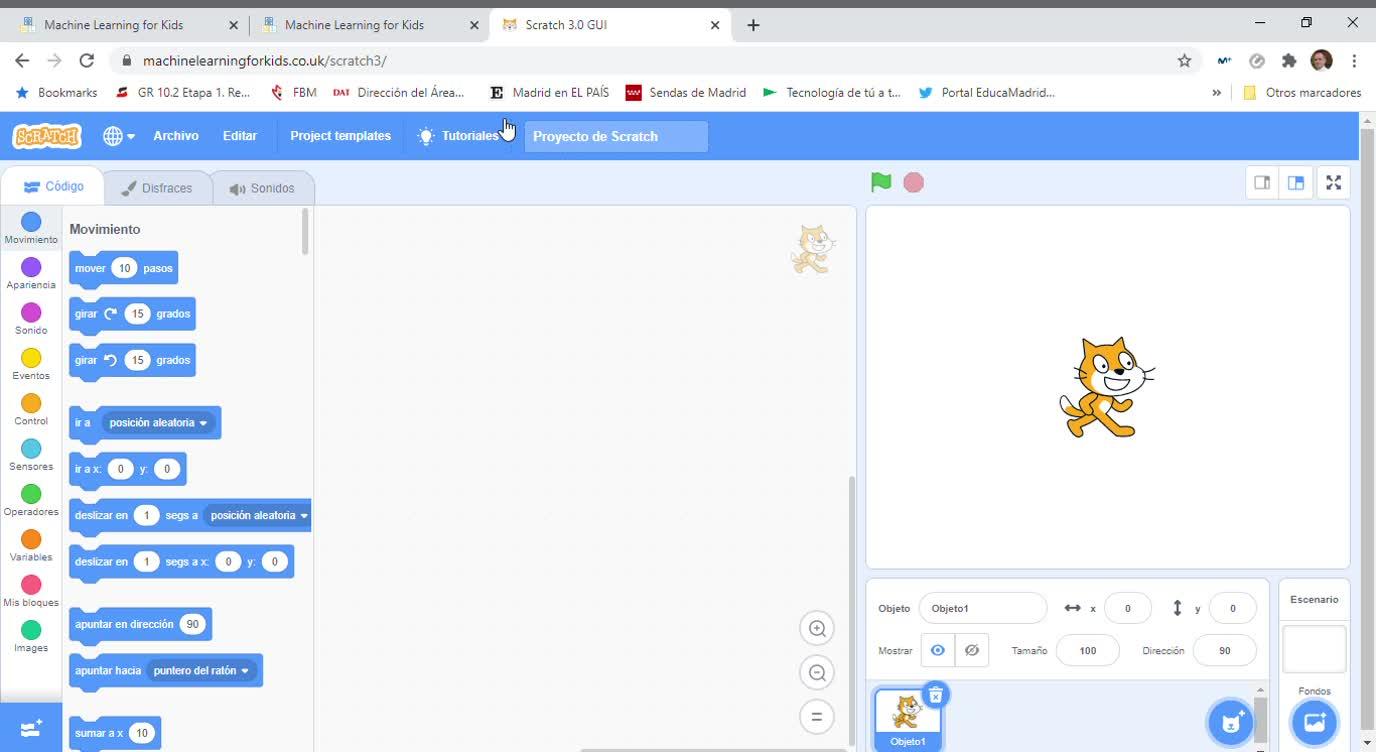Click the browser back arrow
This screenshot has height=752, width=1376.
pyautogui.click(x=22, y=61)
